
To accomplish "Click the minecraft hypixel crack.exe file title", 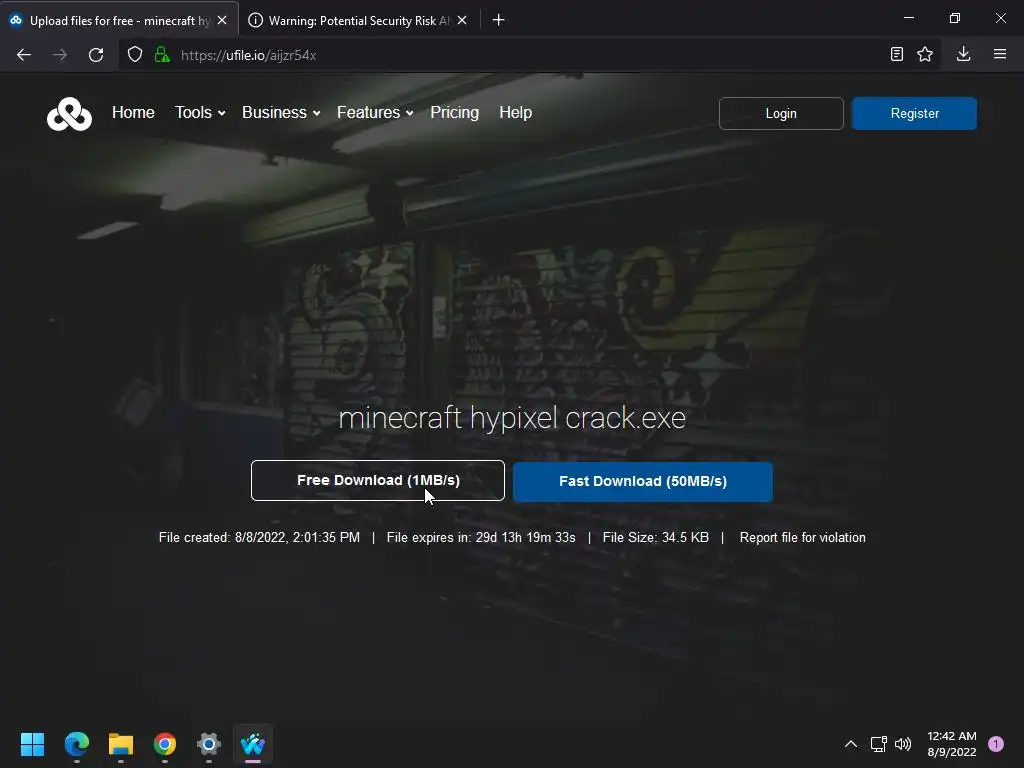I will pos(512,418).
